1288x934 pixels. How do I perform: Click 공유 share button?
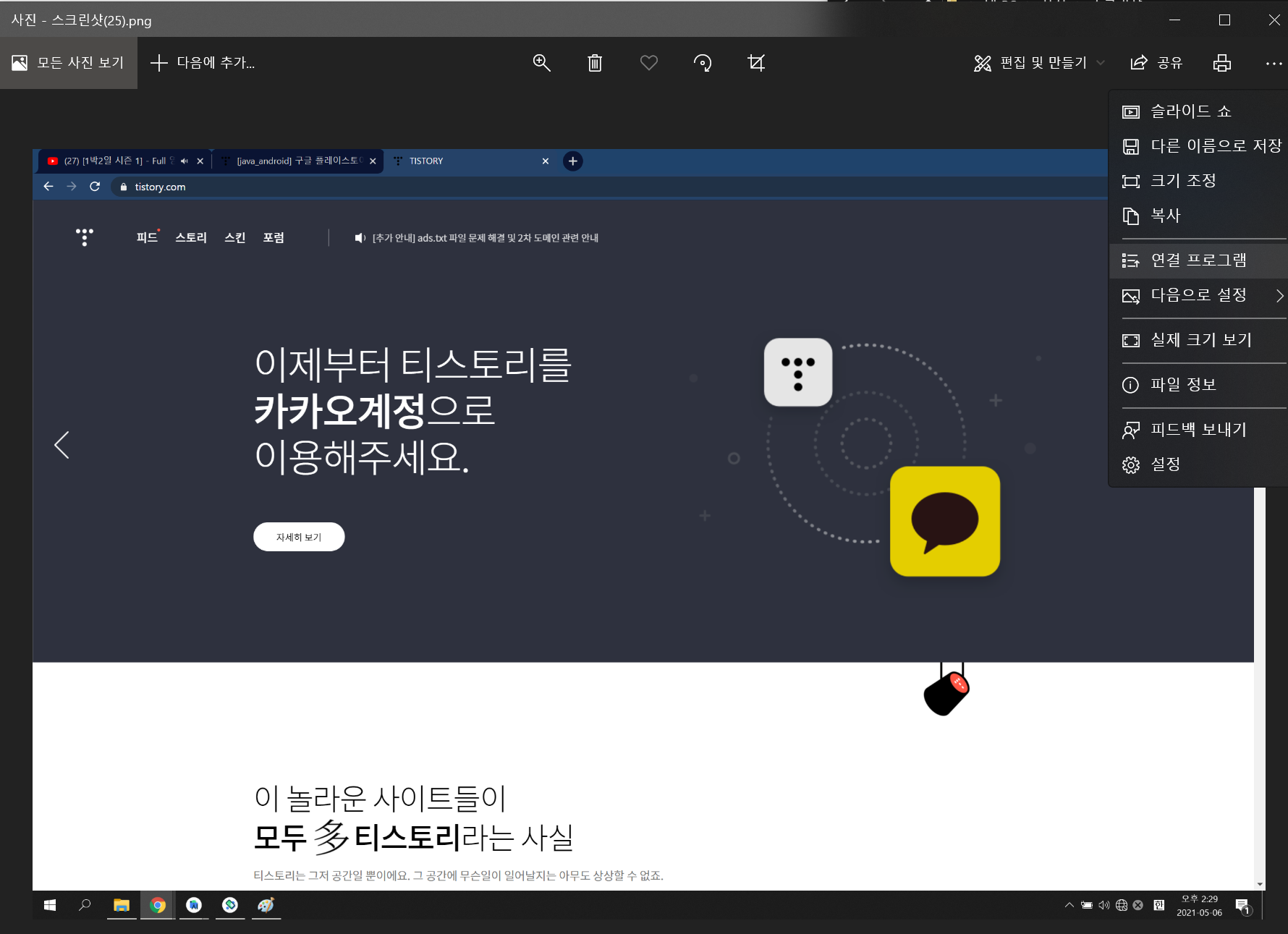pos(1156,63)
